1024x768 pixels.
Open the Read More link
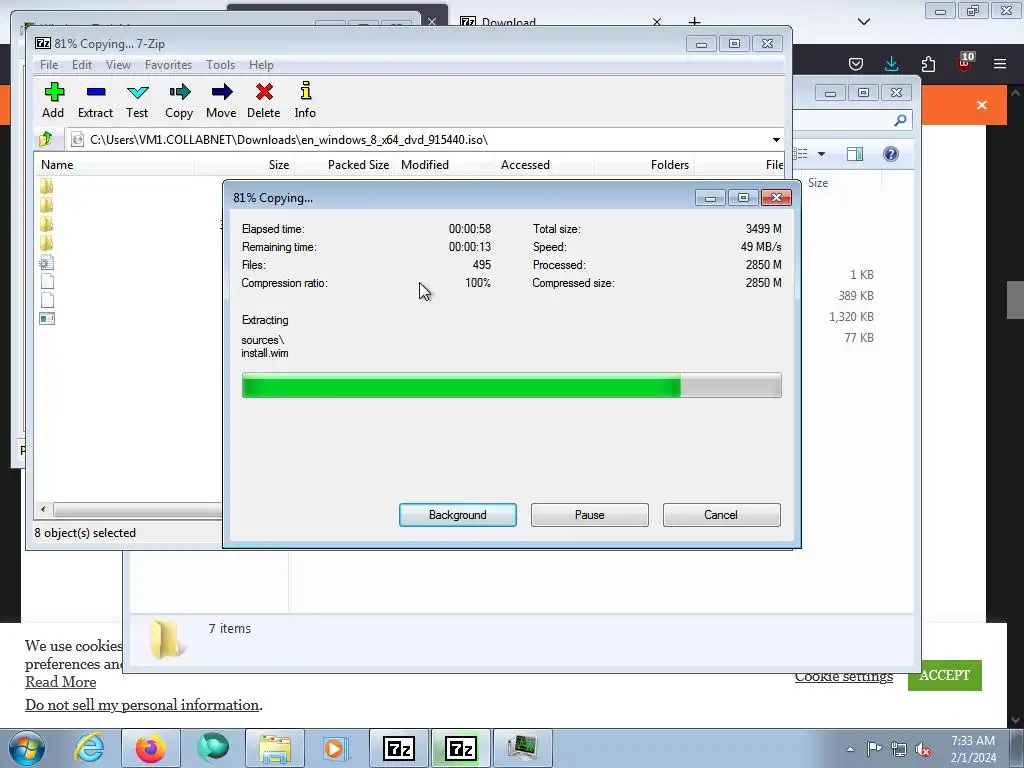[61, 682]
